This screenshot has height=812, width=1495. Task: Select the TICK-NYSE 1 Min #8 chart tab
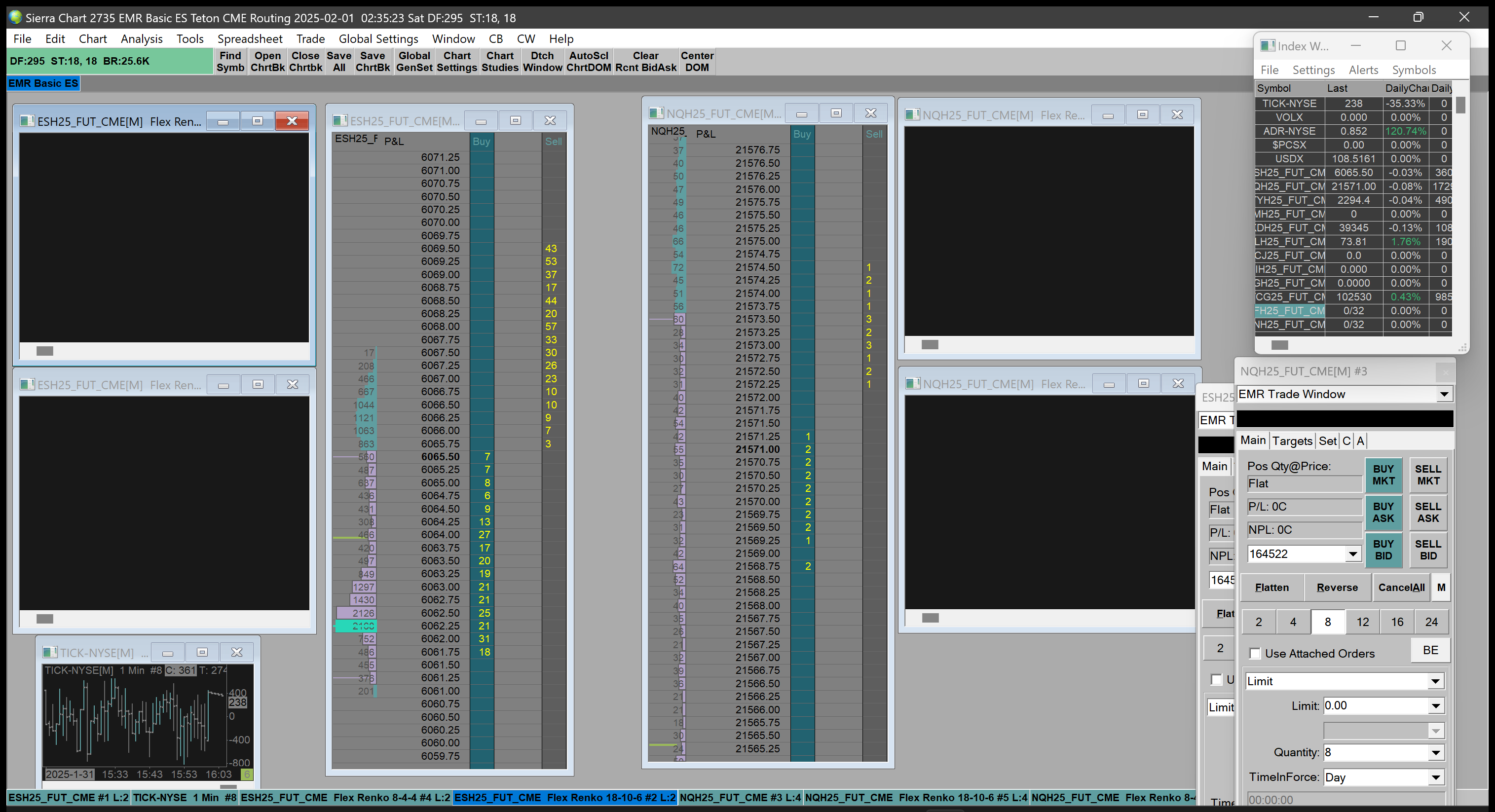(185, 798)
